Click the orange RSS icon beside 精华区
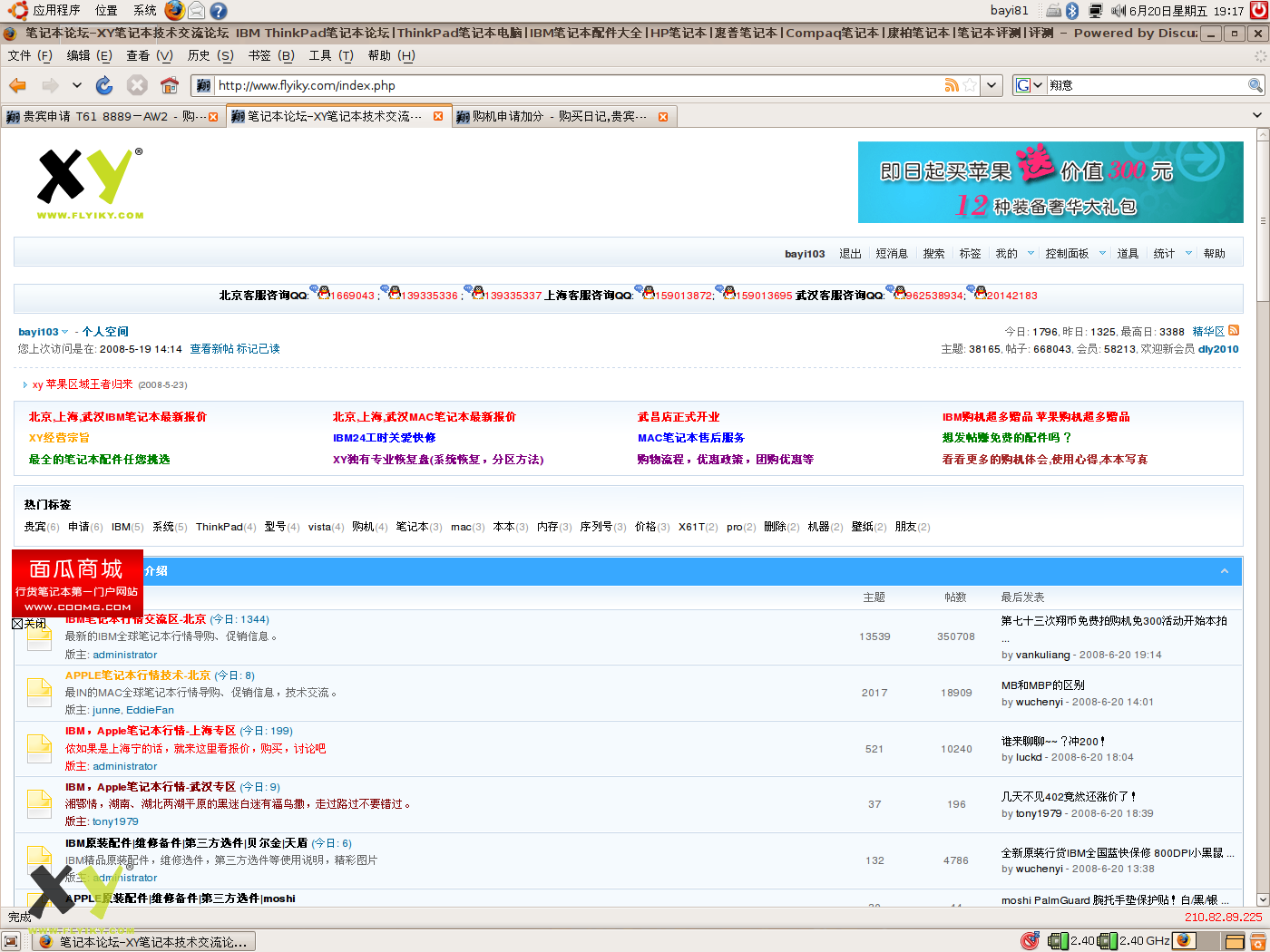Image resolution: width=1270 pixels, height=952 pixels. tap(1233, 331)
